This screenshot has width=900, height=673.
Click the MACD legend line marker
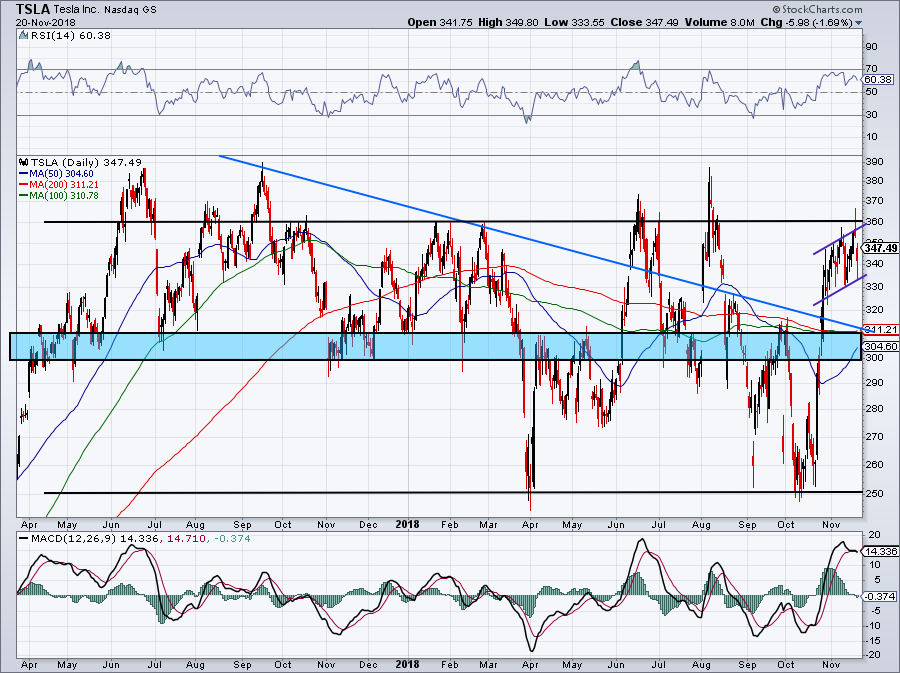pyautogui.click(x=23, y=539)
